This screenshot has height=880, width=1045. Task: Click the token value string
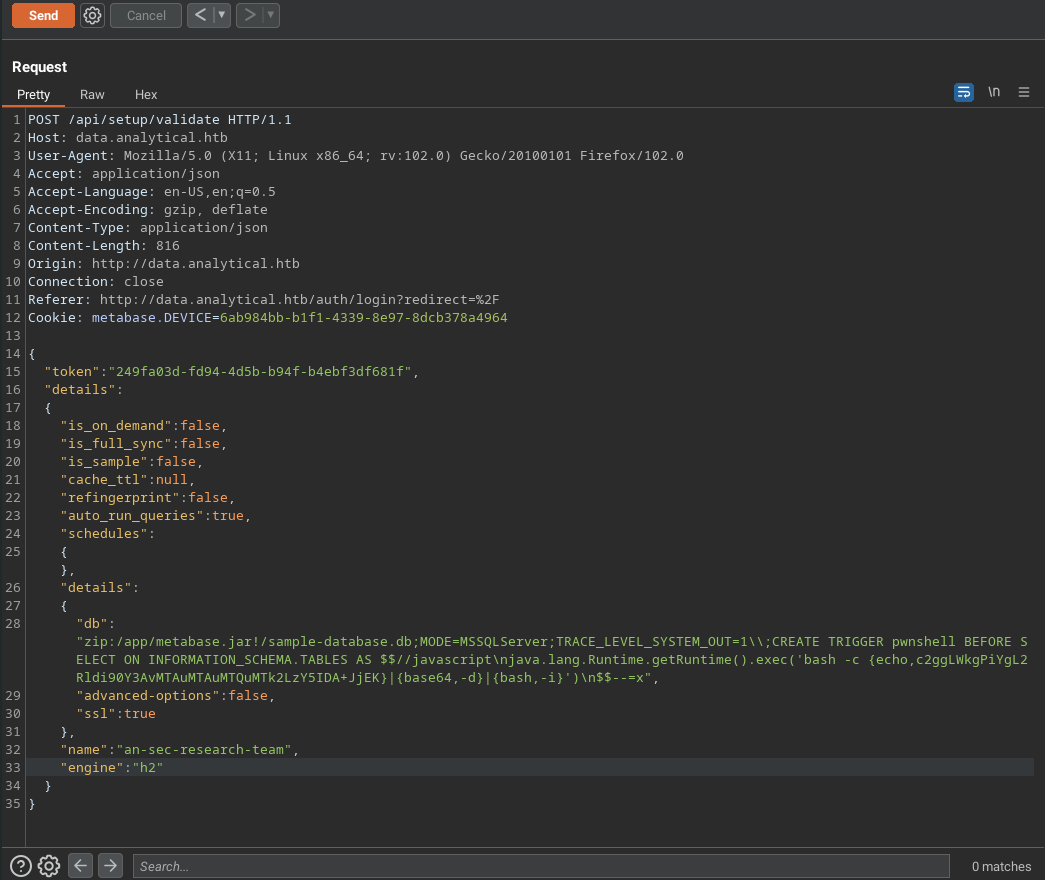260,371
